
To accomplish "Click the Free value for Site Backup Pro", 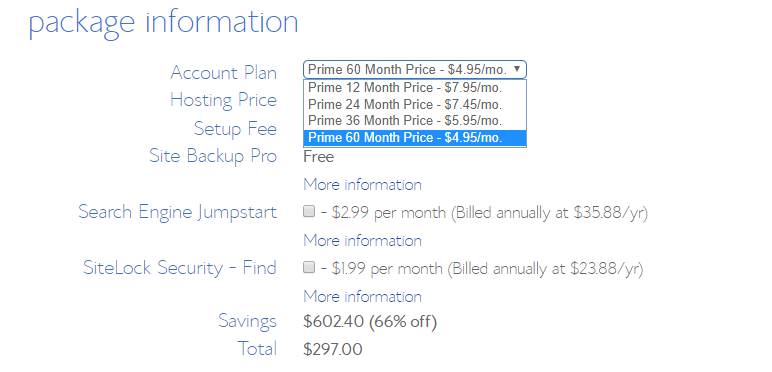I will 319,157.
